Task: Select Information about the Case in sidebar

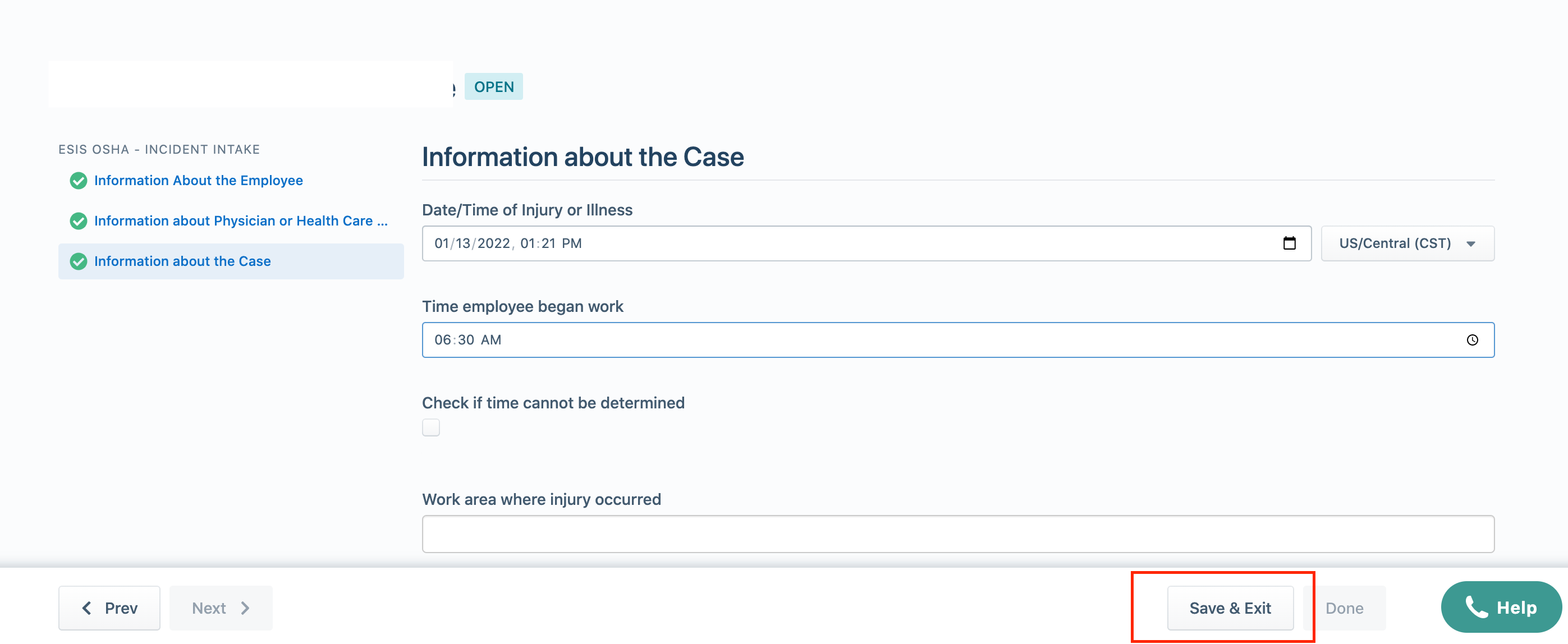Action: coord(231,261)
